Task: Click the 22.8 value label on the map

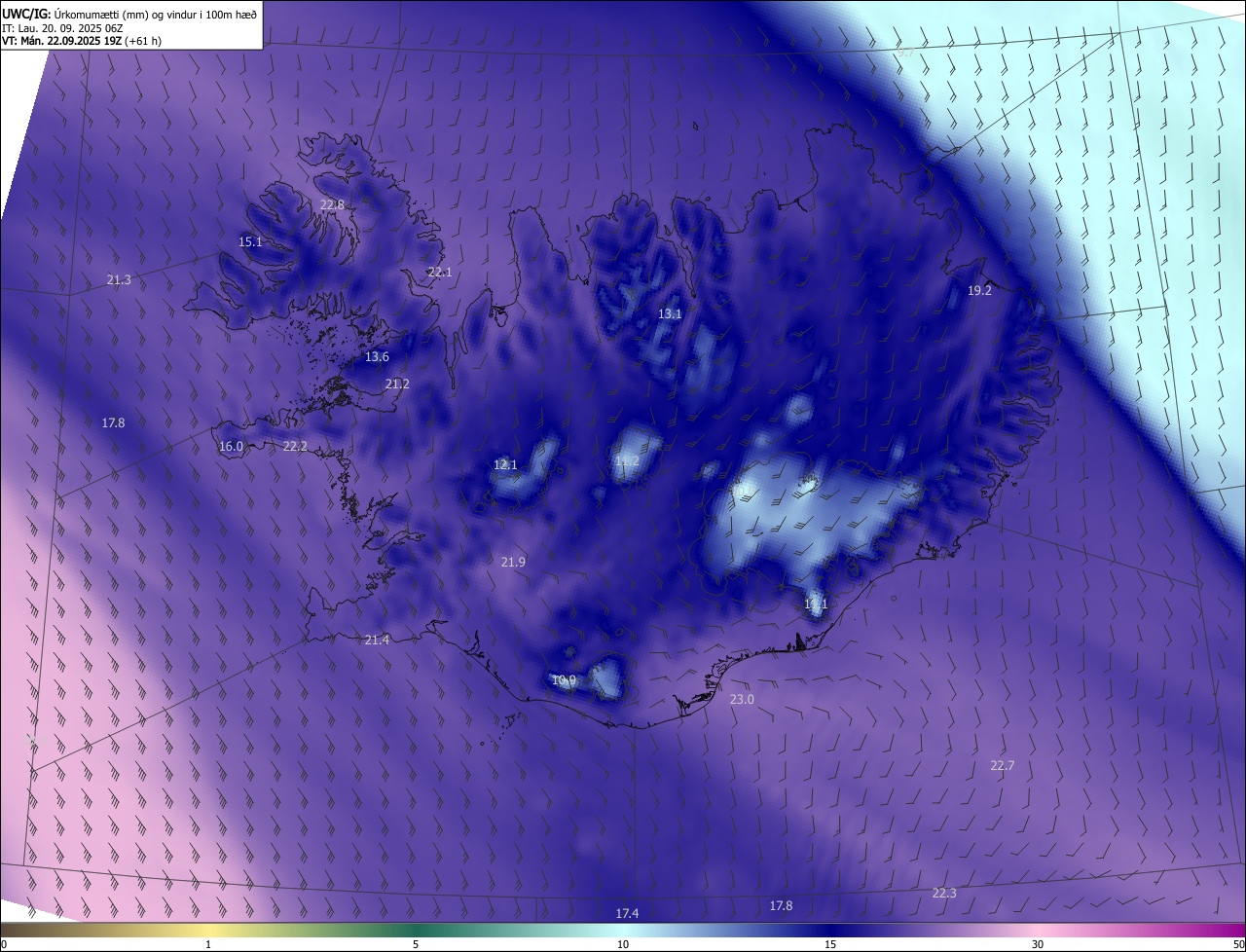Action: coord(332,205)
